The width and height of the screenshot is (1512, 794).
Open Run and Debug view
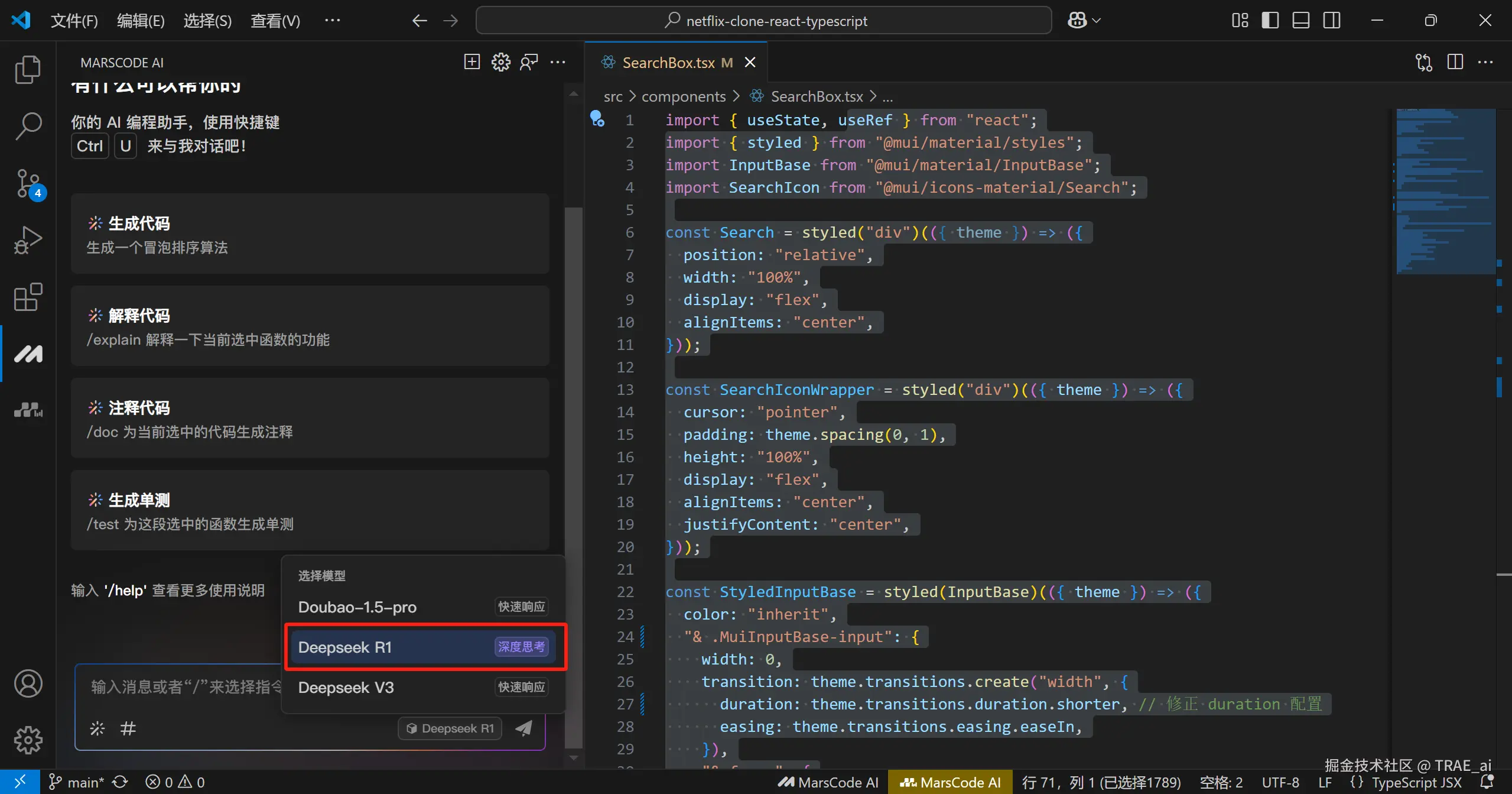(x=28, y=239)
